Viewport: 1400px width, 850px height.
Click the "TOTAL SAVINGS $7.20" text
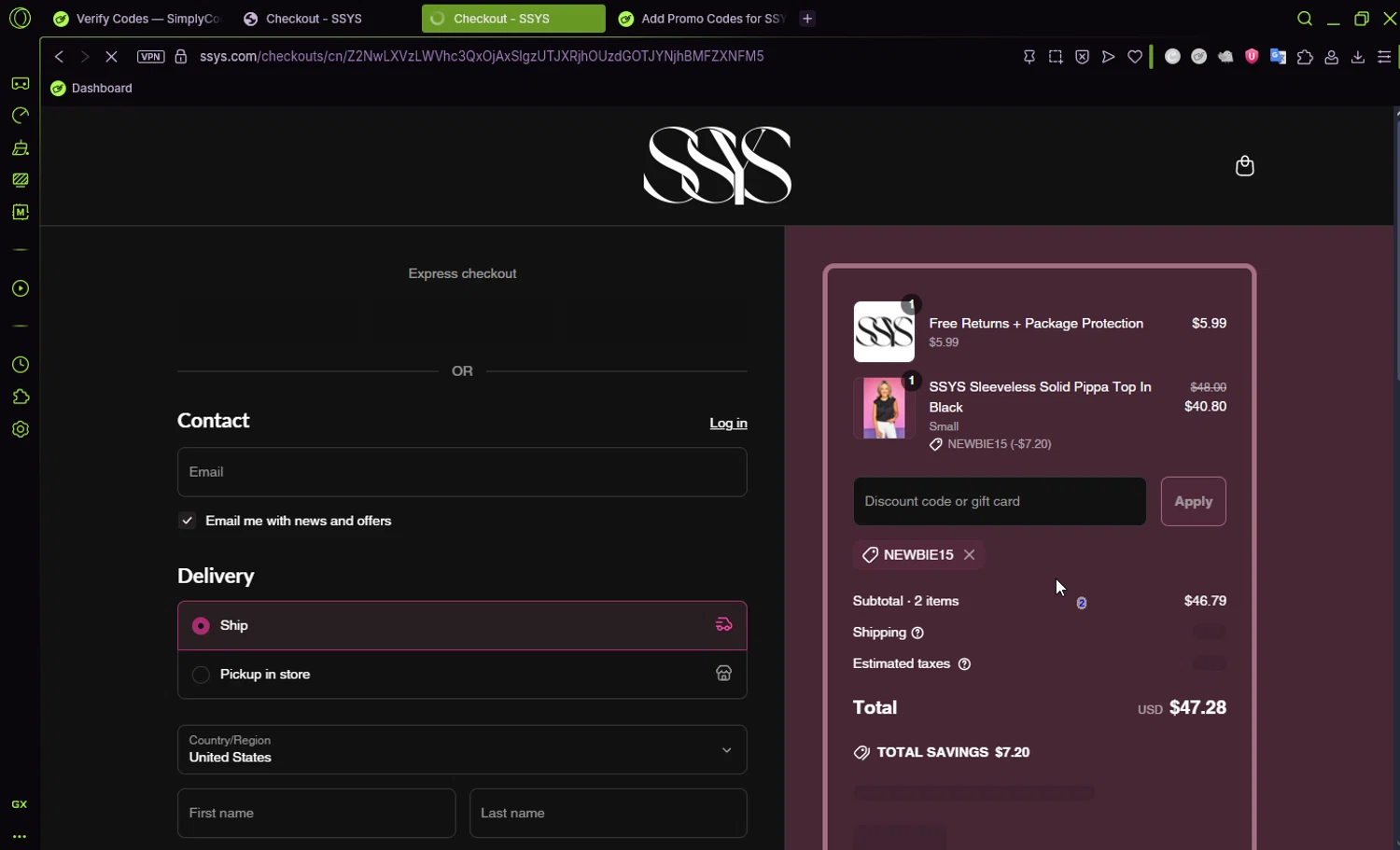(x=953, y=752)
